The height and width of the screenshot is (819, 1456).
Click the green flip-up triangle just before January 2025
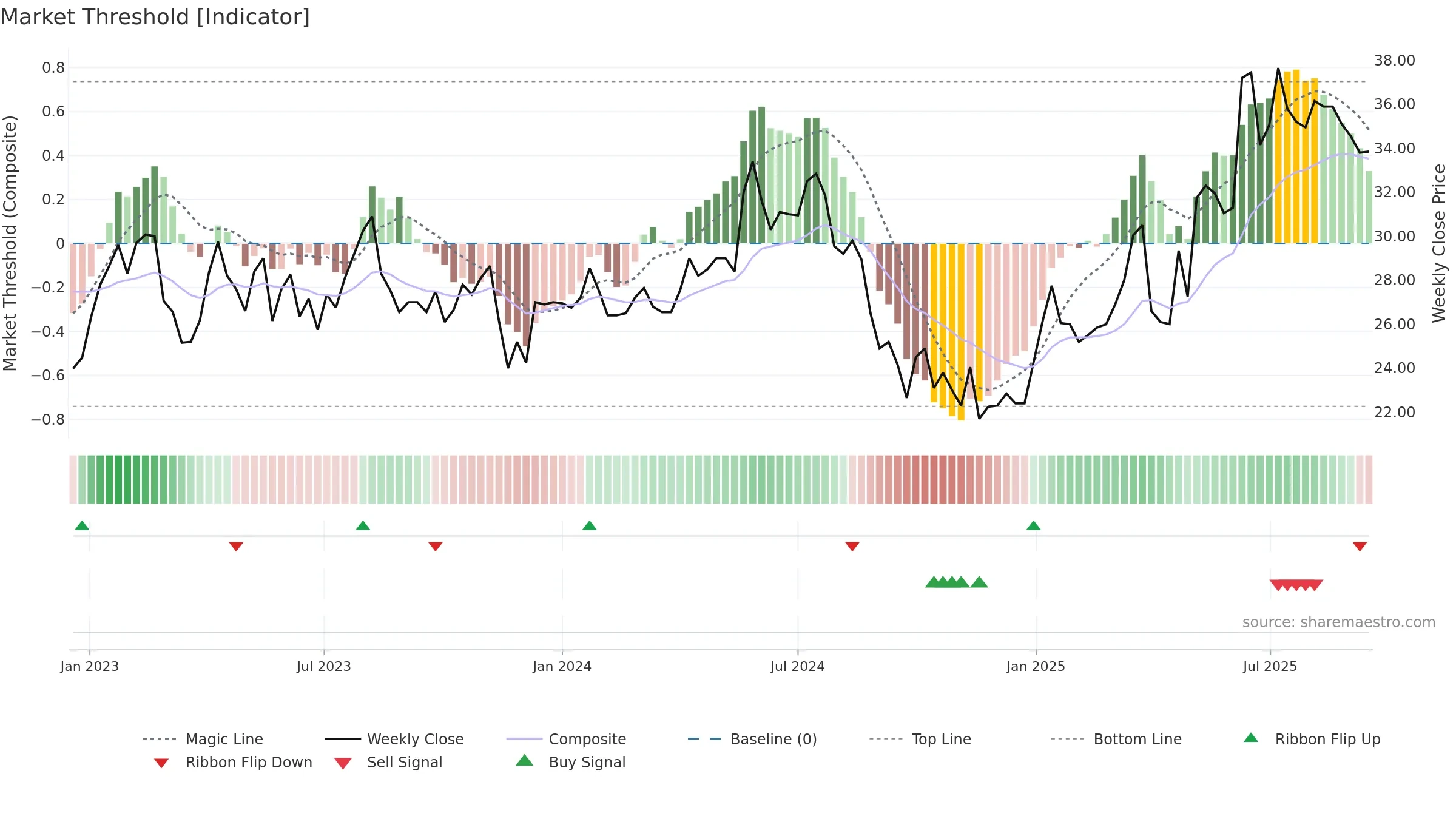[x=1033, y=525]
